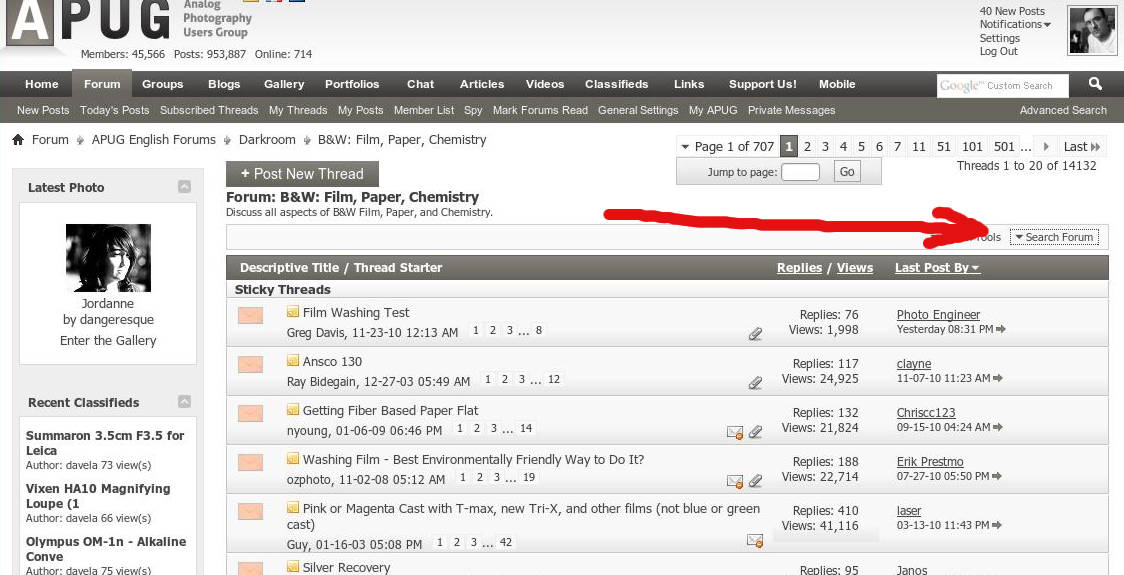This screenshot has width=1124, height=575.
Task: Collapse the Recent Classifieds sidebar block
Action: (184, 402)
